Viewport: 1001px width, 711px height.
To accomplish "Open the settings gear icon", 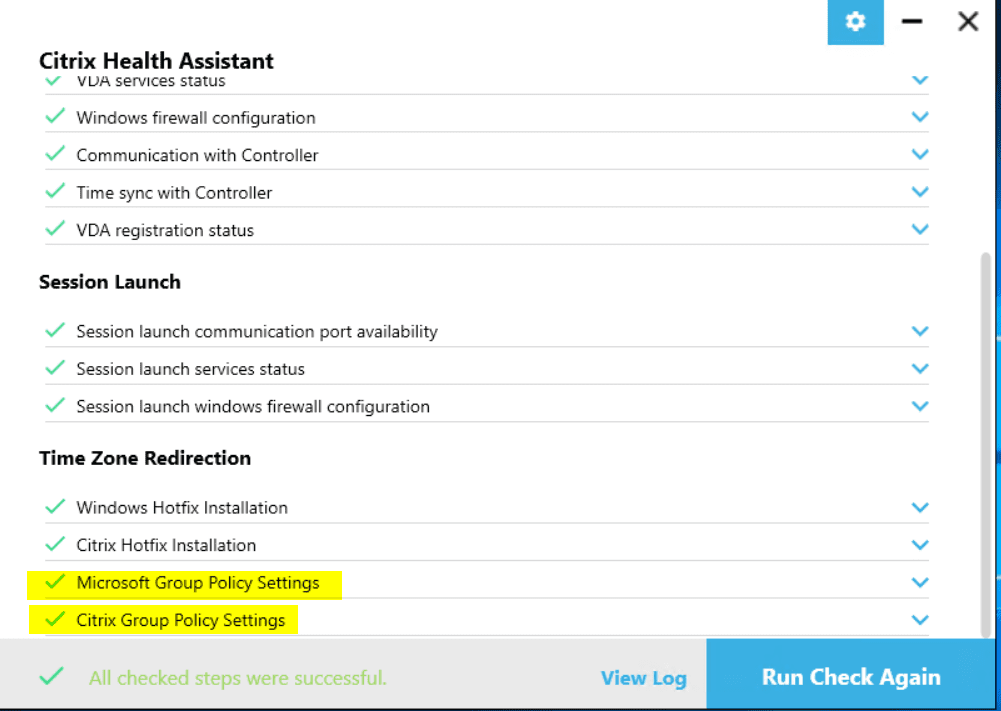I will pos(855,22).
